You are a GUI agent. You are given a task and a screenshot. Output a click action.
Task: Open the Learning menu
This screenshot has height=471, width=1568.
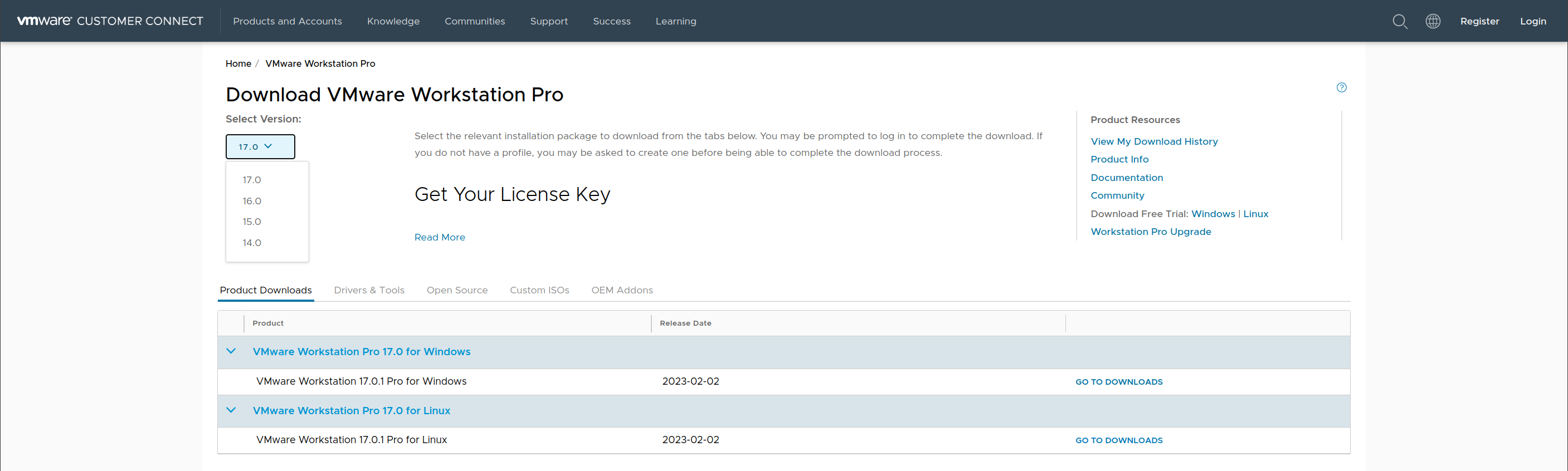pyautogui.click(x=676, y=21)
